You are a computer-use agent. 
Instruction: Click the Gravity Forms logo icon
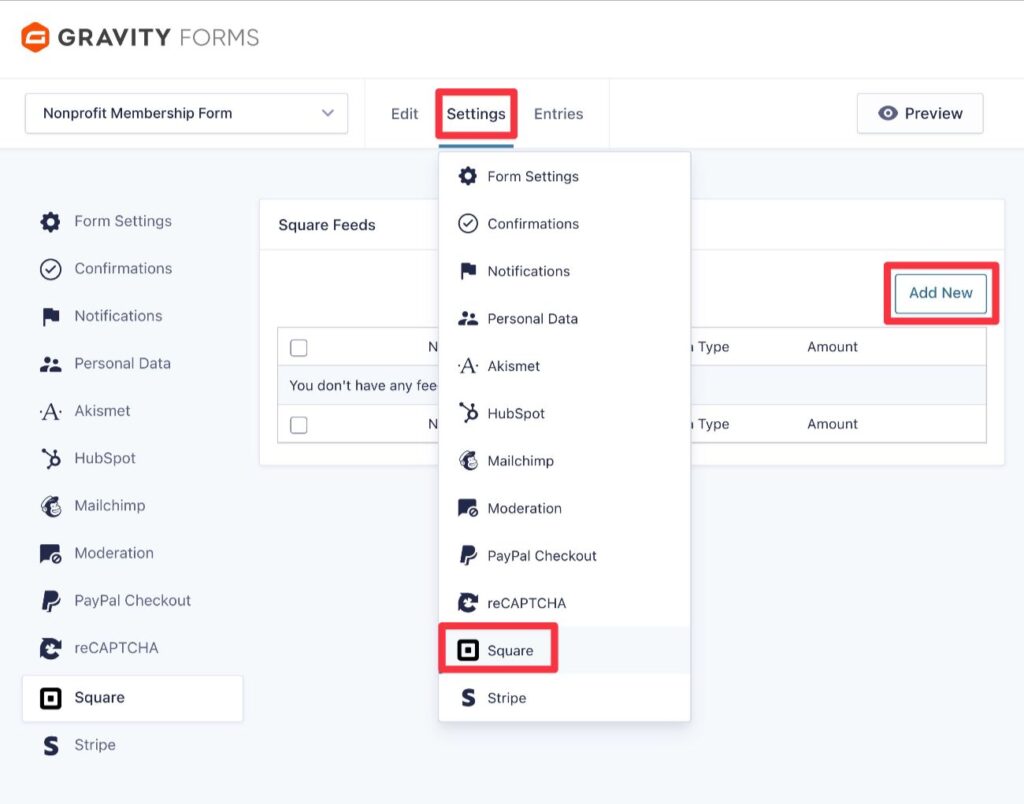[35, 37]
